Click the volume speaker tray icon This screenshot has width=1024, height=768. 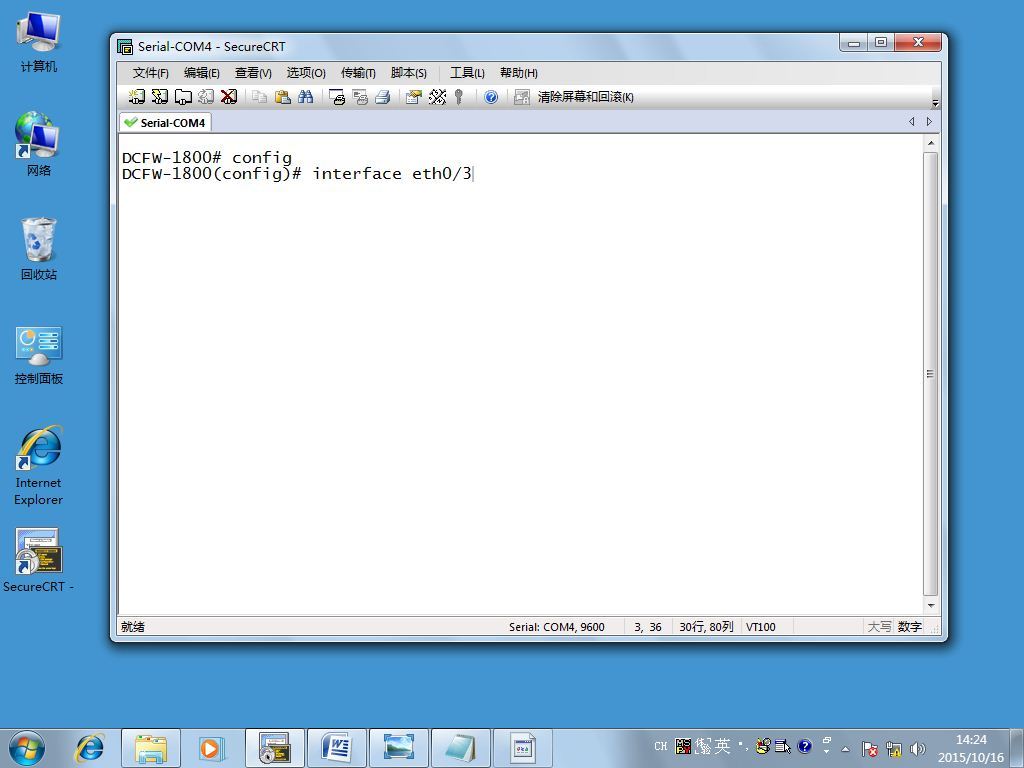[918, 748]
